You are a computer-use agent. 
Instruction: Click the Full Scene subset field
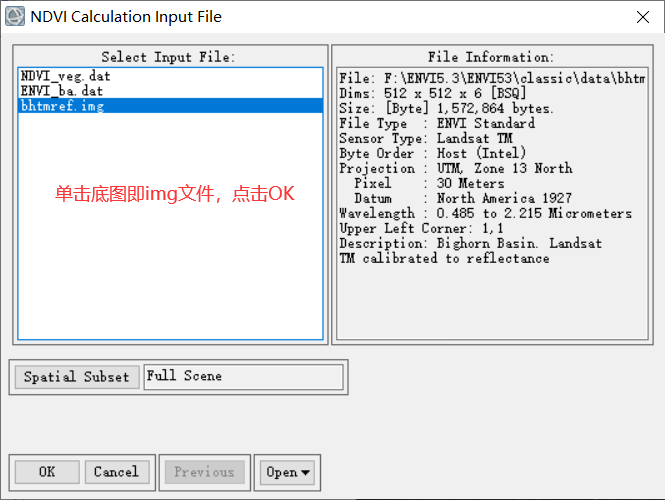[243, 377]
